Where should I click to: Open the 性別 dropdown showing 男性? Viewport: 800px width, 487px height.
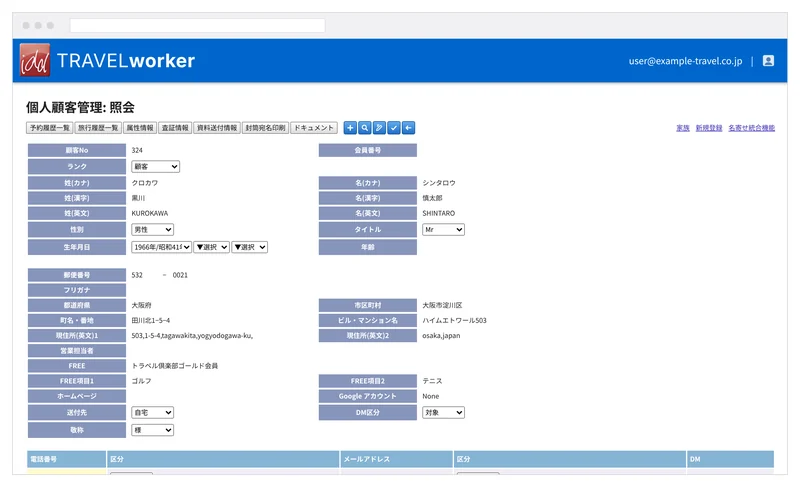coord(153,229)
